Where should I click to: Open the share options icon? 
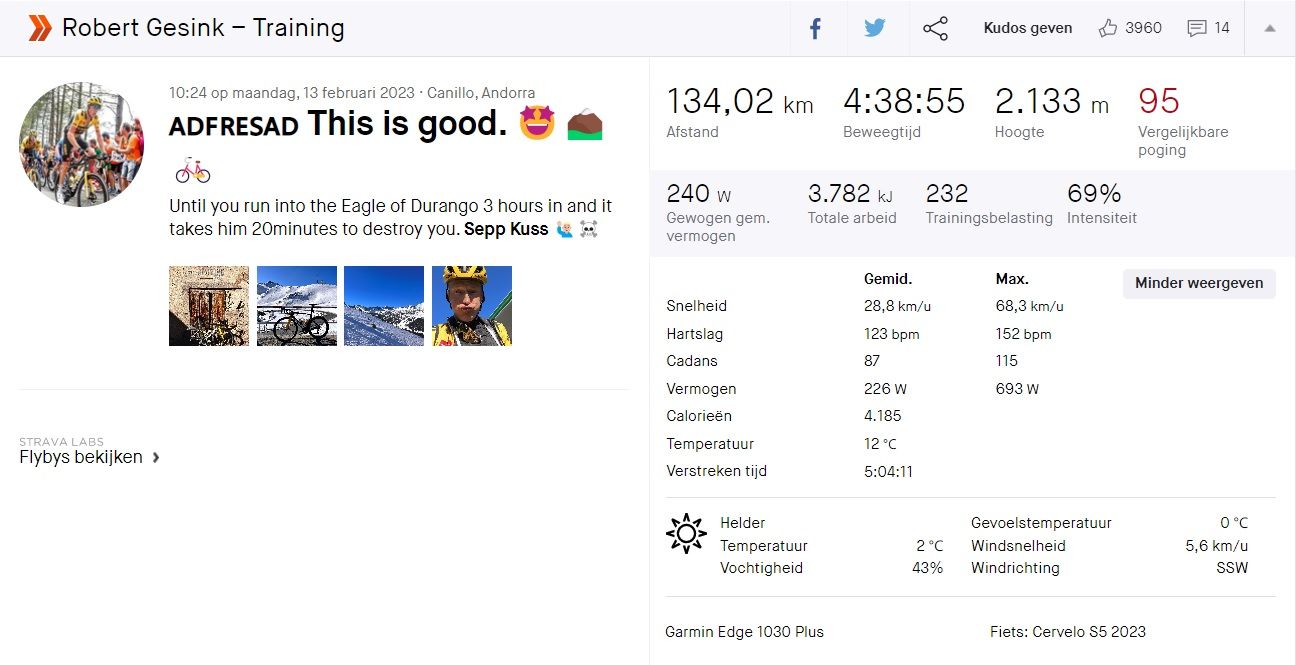pyautogui.click(x=935, y=28)
